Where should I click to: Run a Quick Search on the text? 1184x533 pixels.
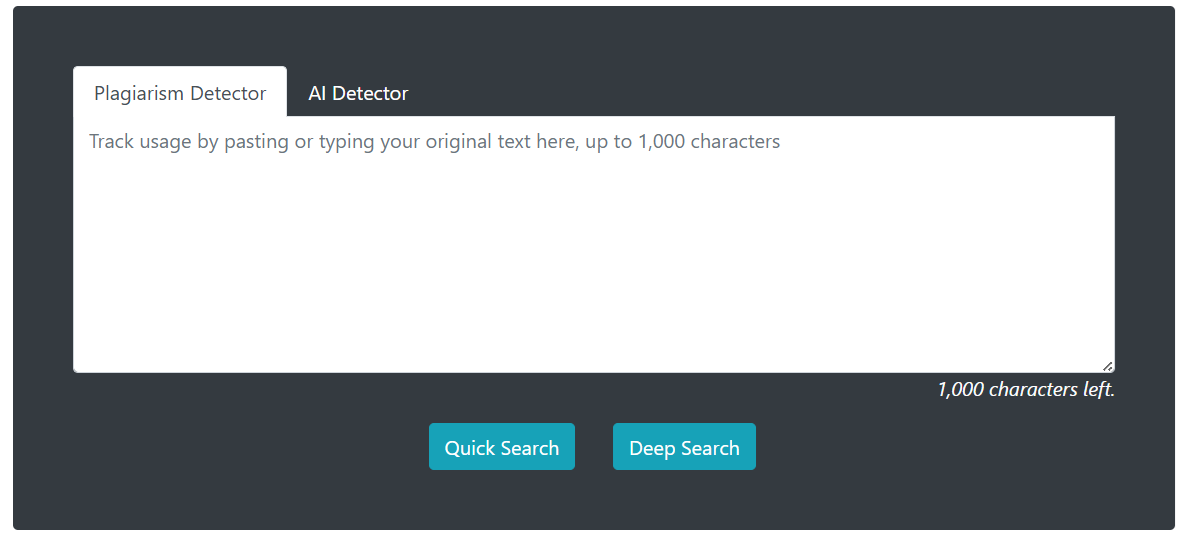[501, 447]
